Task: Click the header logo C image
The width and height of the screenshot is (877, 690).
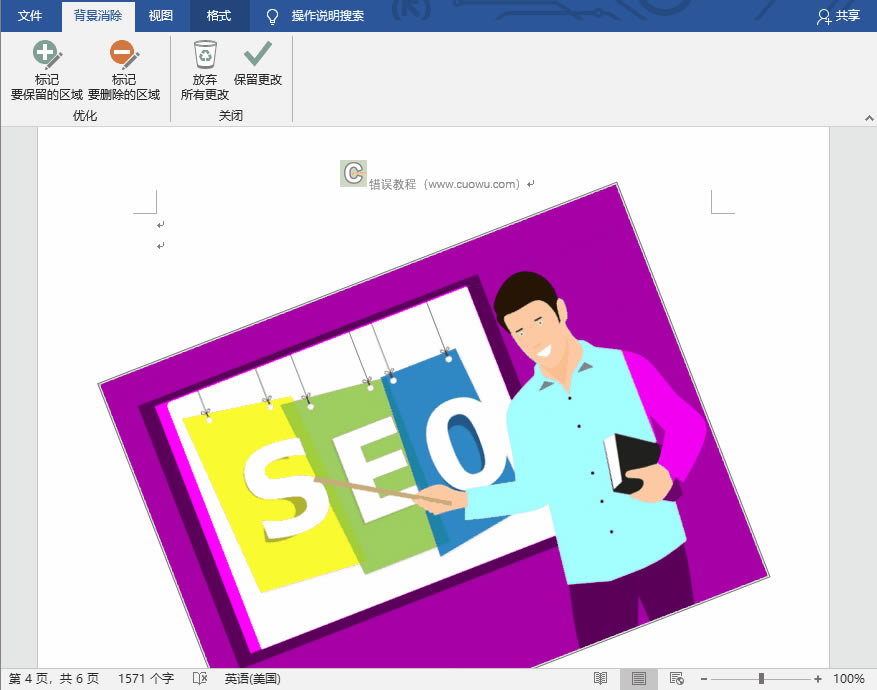Action: tap(353, 173)
